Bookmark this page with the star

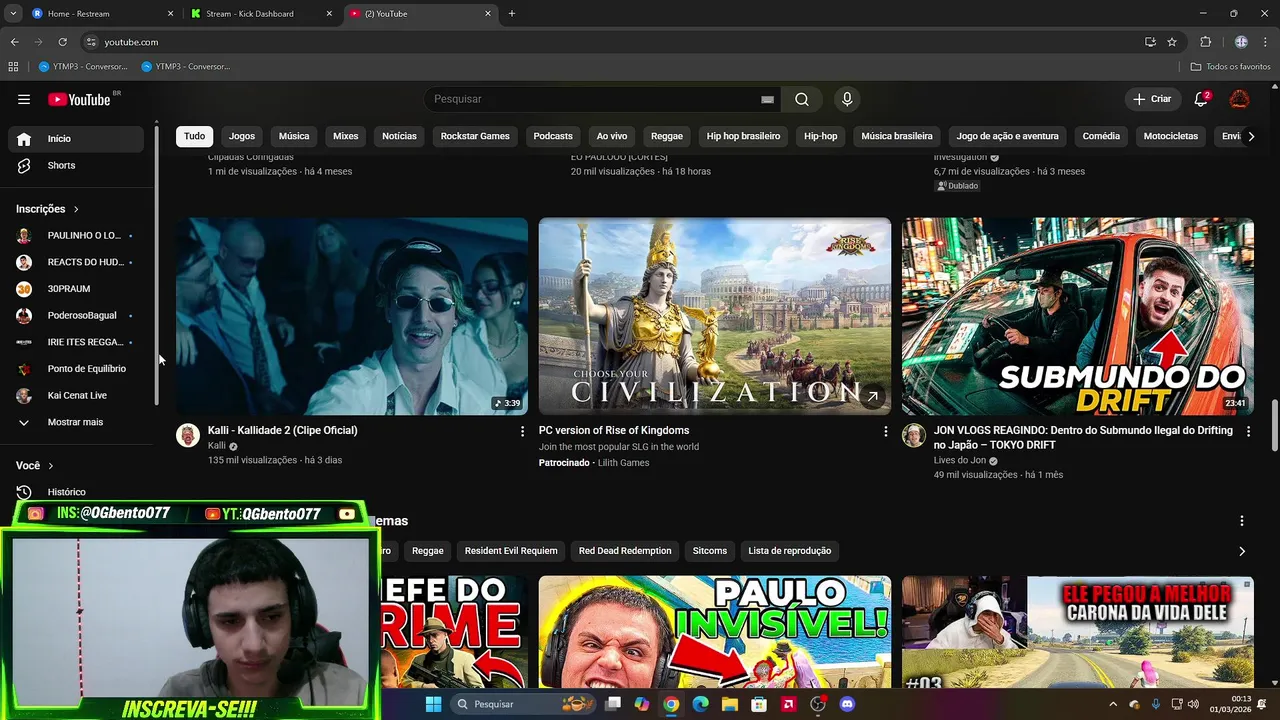[x=1172, y=42]
